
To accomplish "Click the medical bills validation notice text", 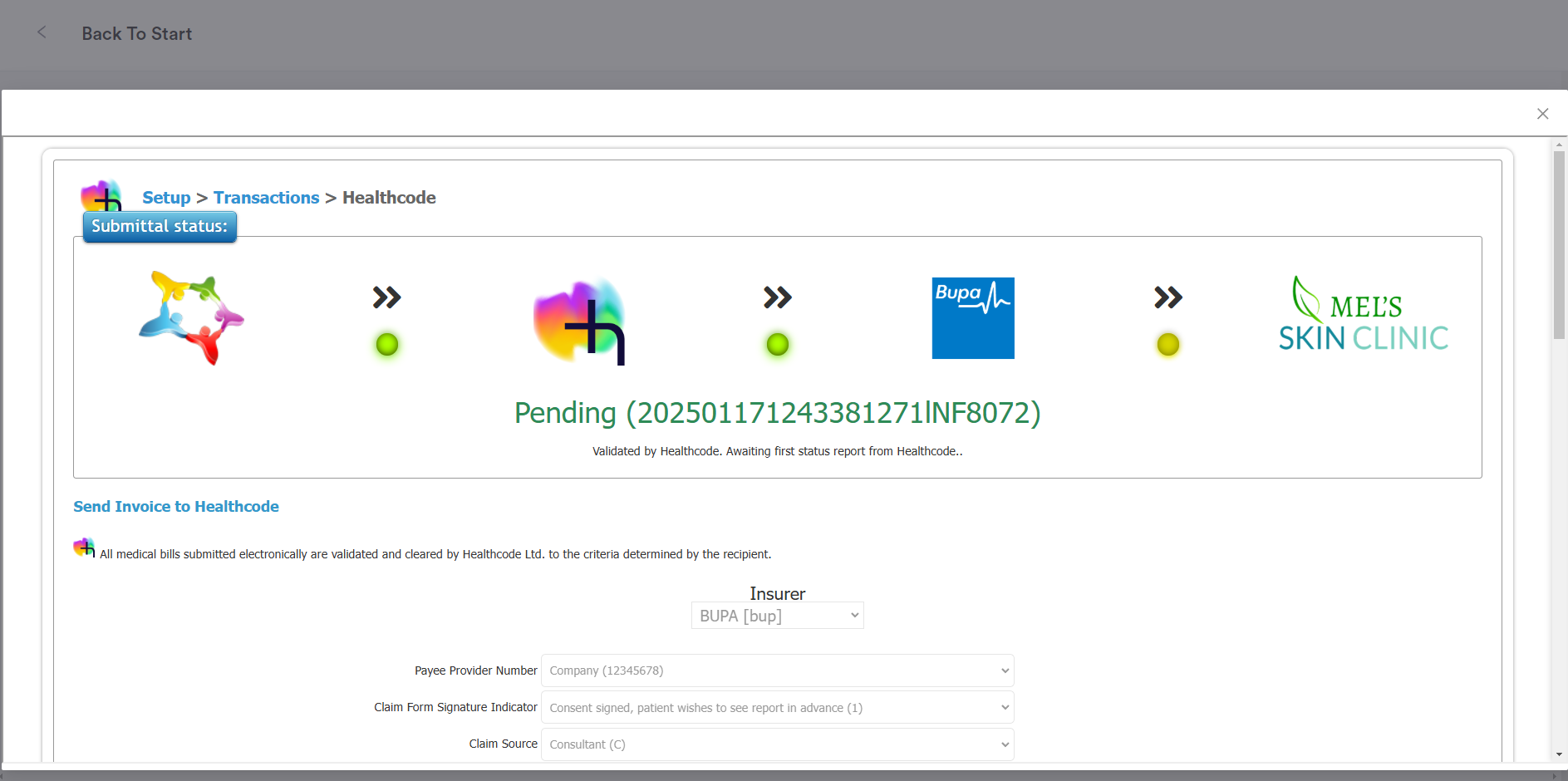I will click(435, 554).
